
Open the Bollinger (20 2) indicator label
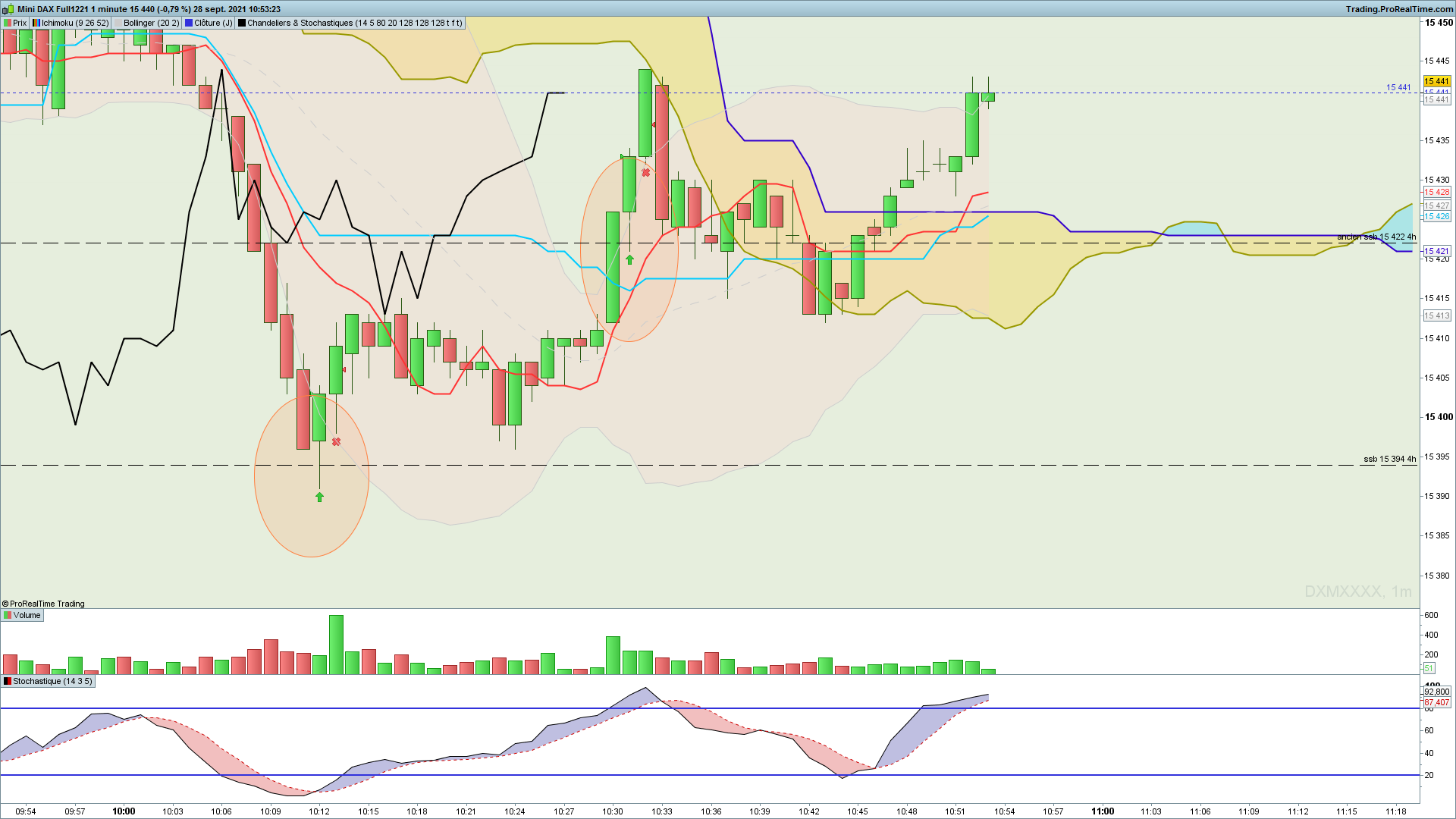click(147, 23)
